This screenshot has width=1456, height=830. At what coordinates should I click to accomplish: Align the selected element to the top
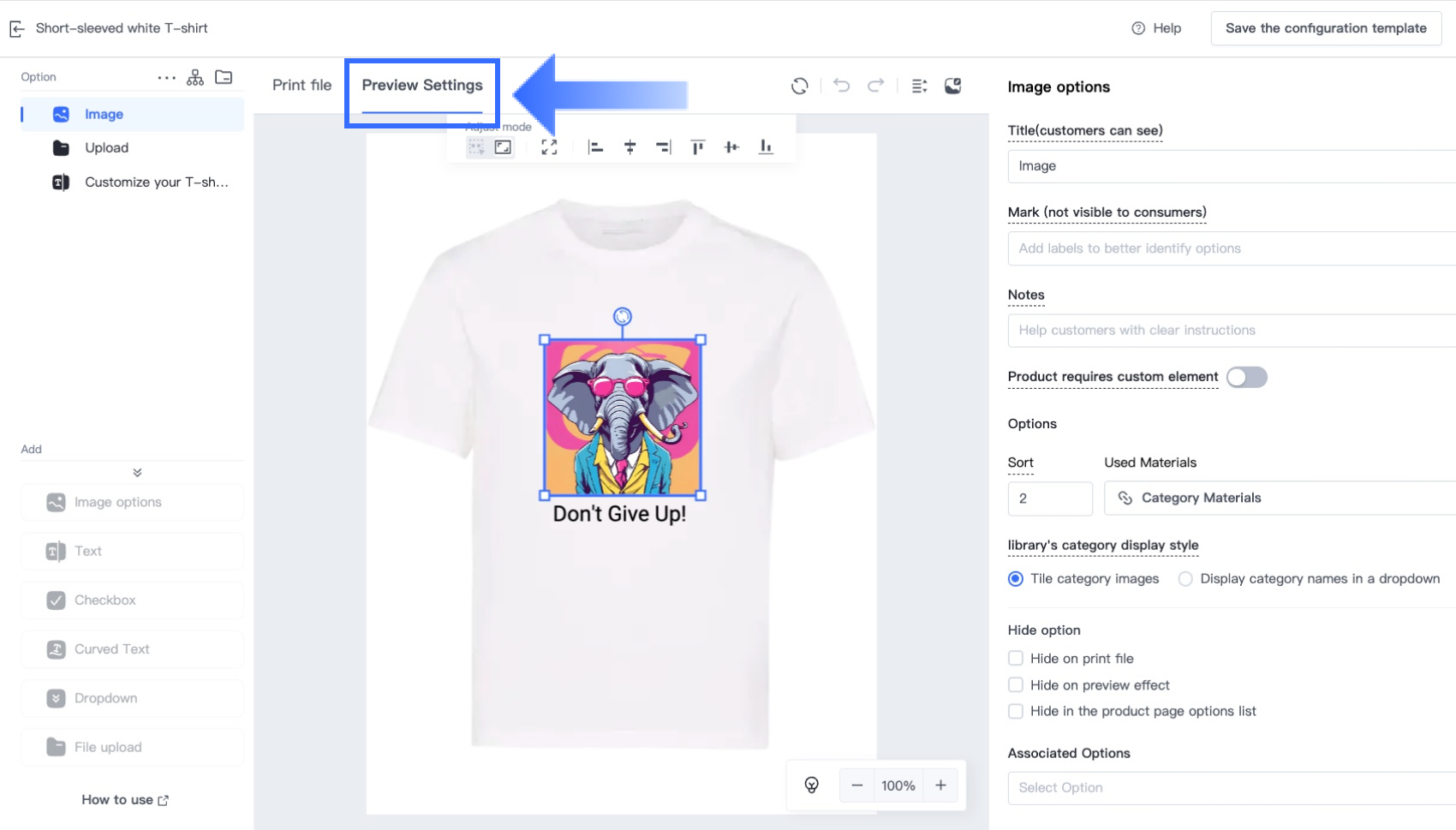698,147
